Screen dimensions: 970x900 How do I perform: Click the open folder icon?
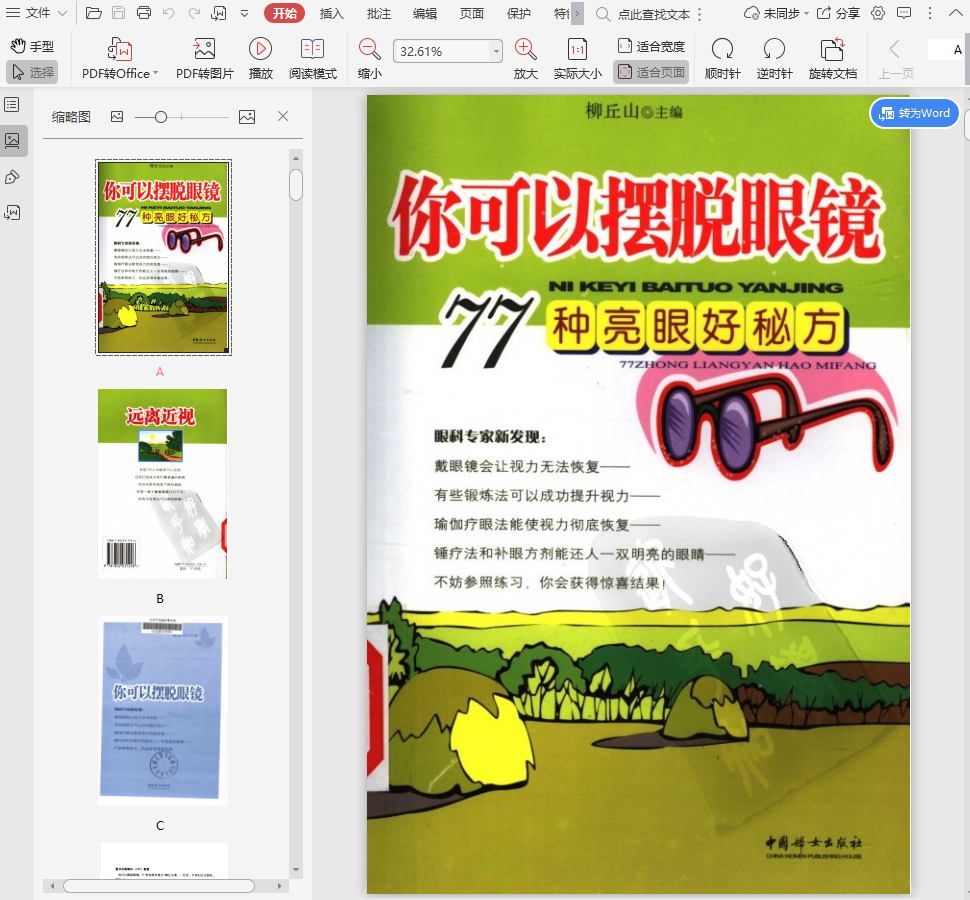[93, 13]
